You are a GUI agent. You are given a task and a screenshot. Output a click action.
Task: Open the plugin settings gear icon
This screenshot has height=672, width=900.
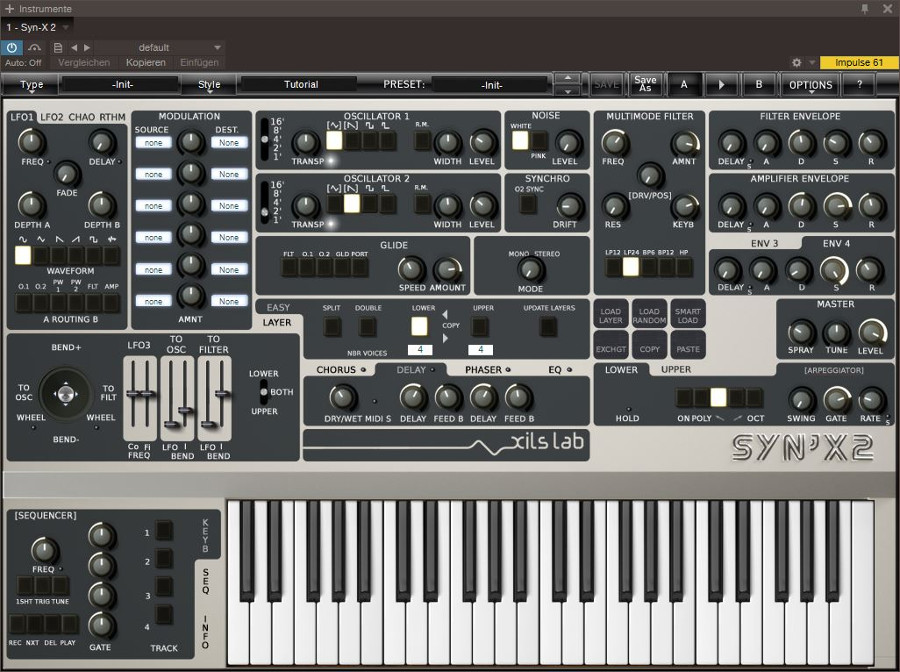(796, 63)
